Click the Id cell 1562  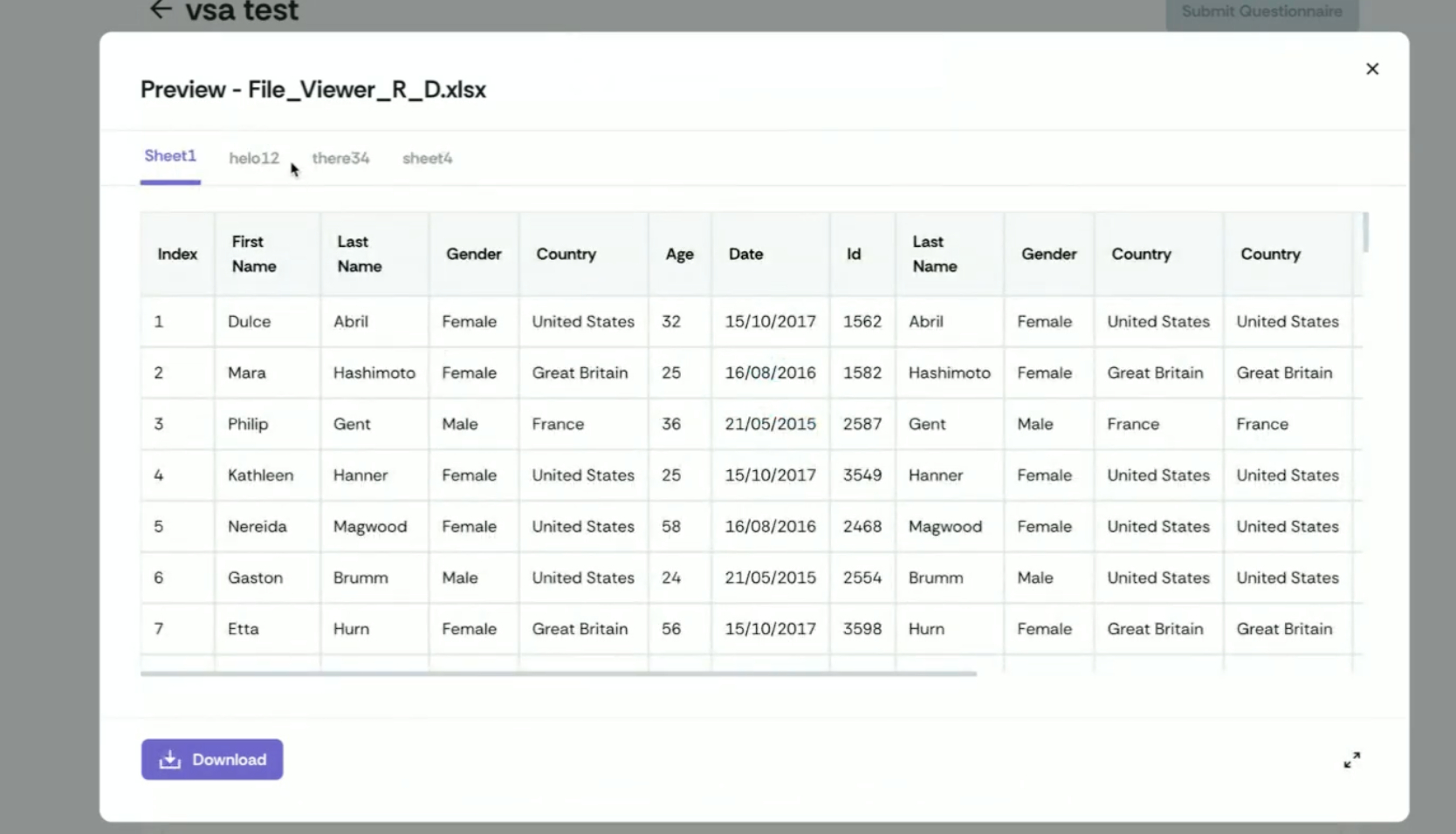[862, 321]
